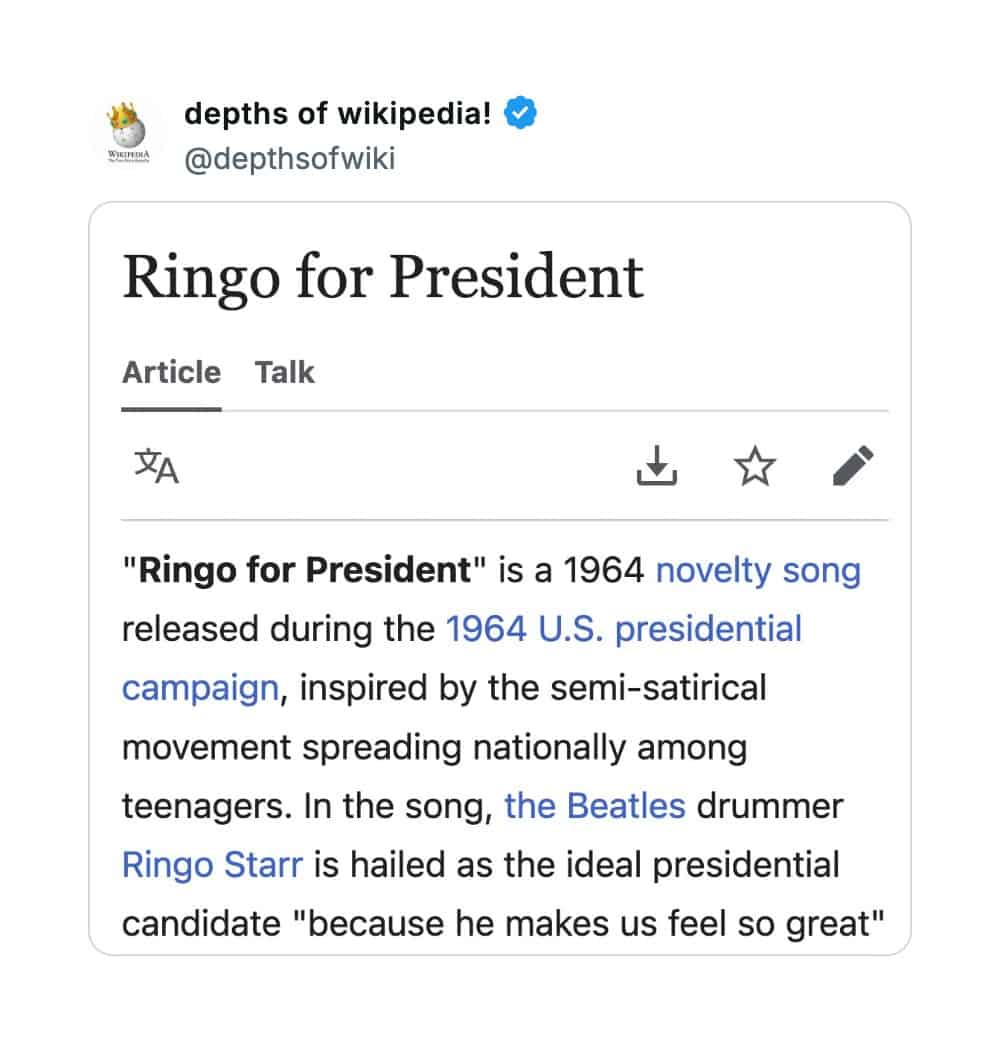This screenshot has width=996, height=1042.
Task: Click the blue "campaign" link word
Action: [x=200, y=689]
